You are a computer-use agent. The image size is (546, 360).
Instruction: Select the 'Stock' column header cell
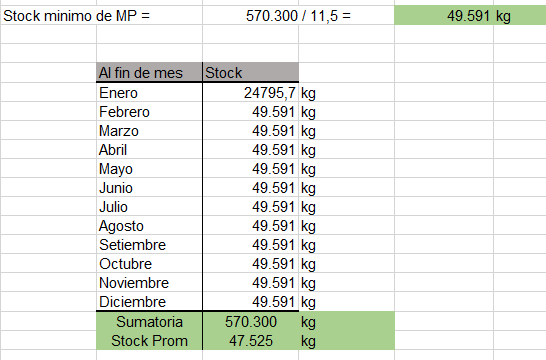[x=250, y=72]
